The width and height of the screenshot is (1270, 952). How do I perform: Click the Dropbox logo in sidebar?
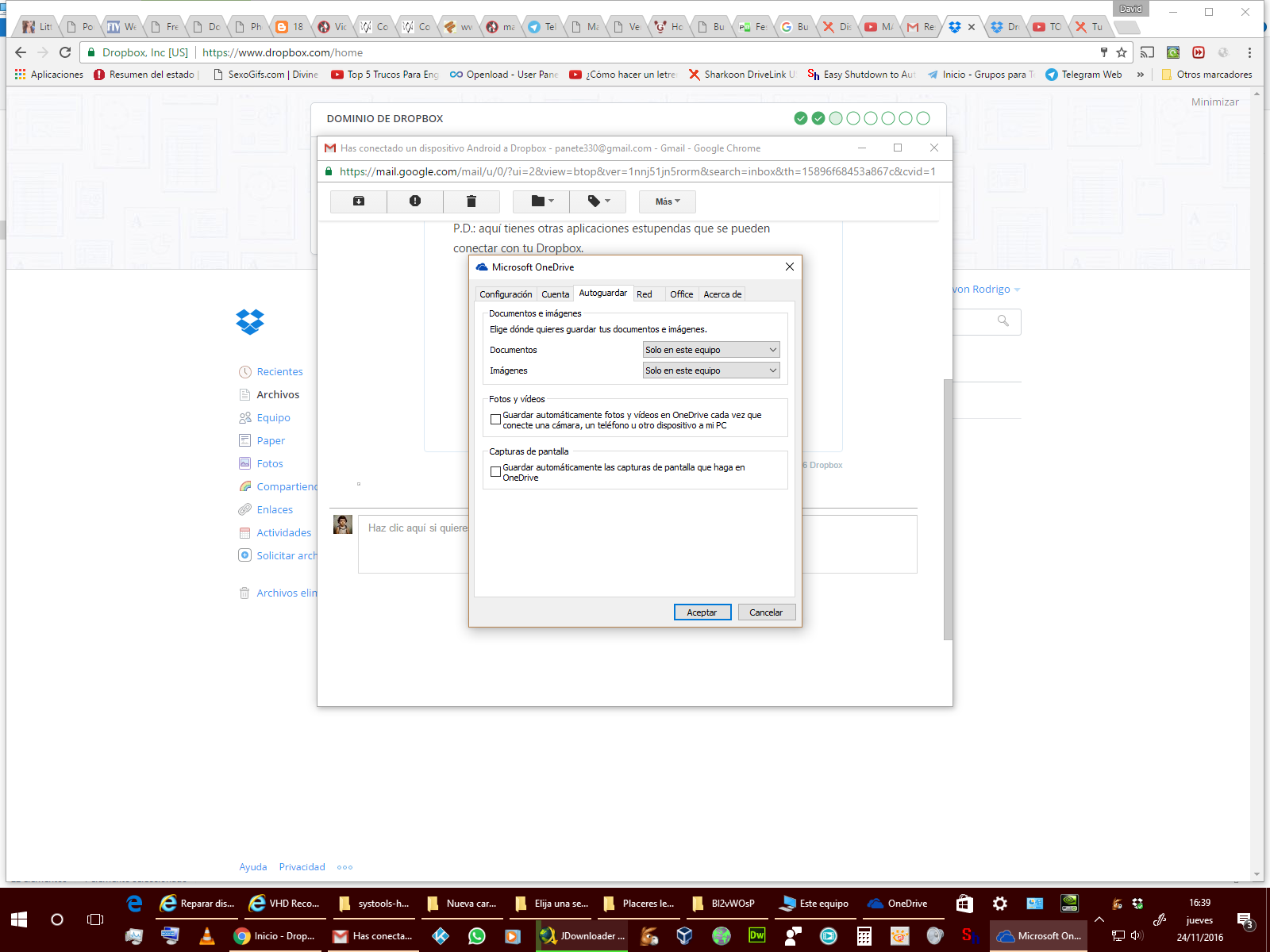[250, 321]
